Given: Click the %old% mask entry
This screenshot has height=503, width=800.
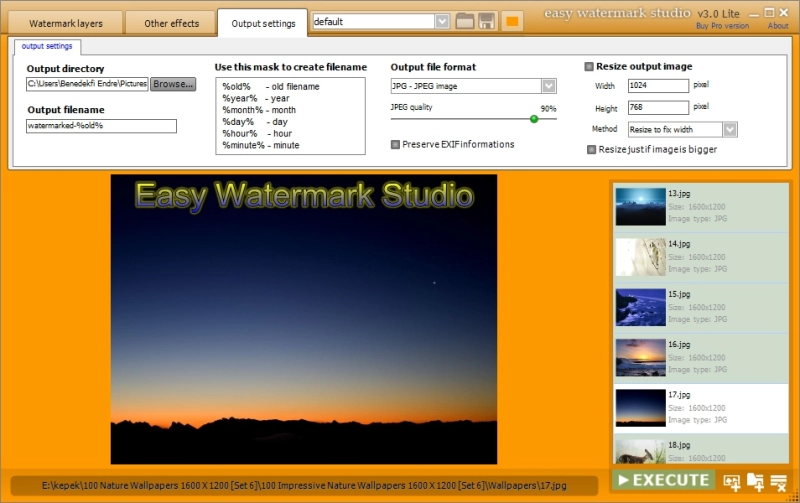Looking at the screenshot, I should point(270,87).
